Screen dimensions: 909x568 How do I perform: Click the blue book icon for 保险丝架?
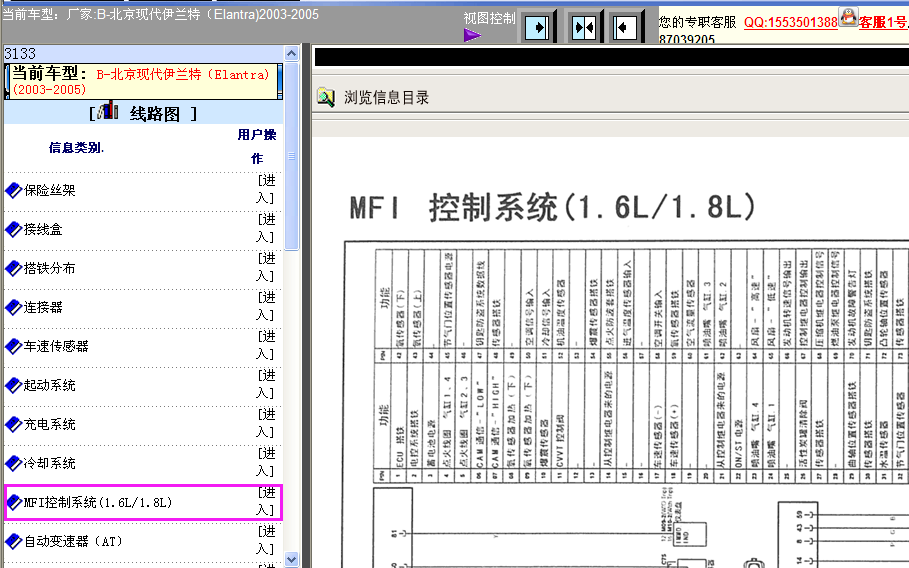pos(13,190)
